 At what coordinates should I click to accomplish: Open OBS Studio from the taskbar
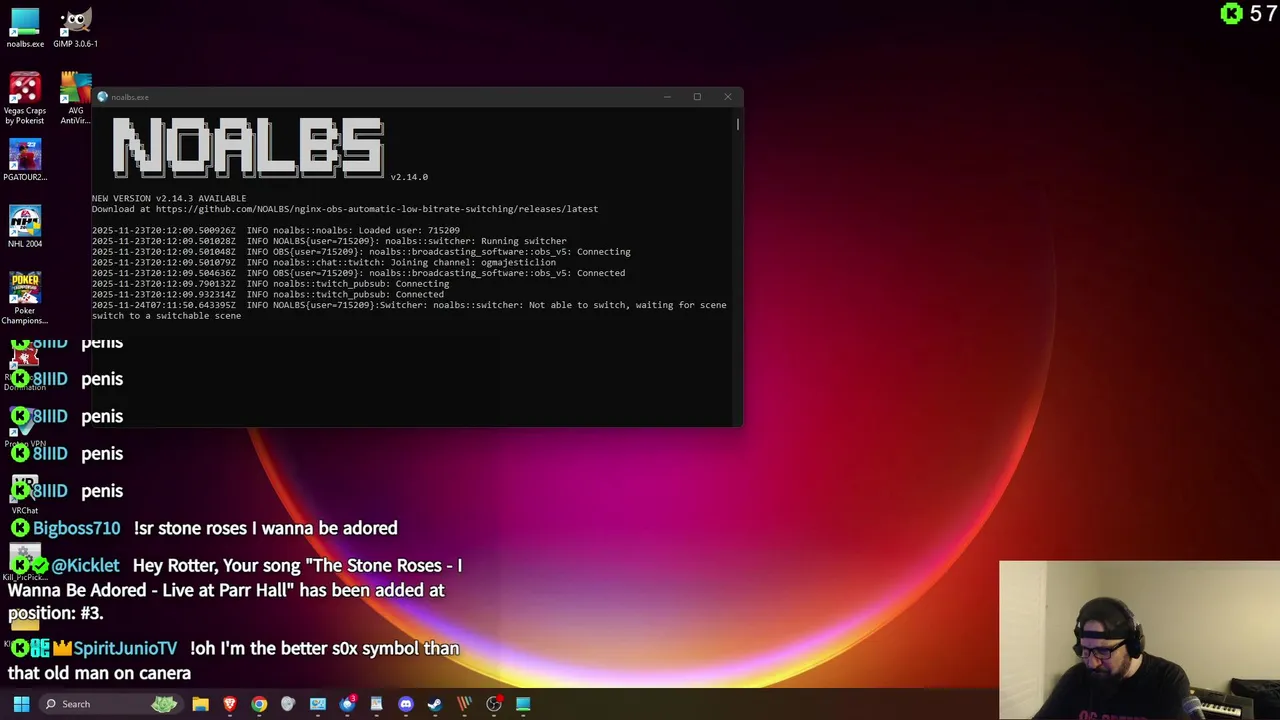point(494,704)
